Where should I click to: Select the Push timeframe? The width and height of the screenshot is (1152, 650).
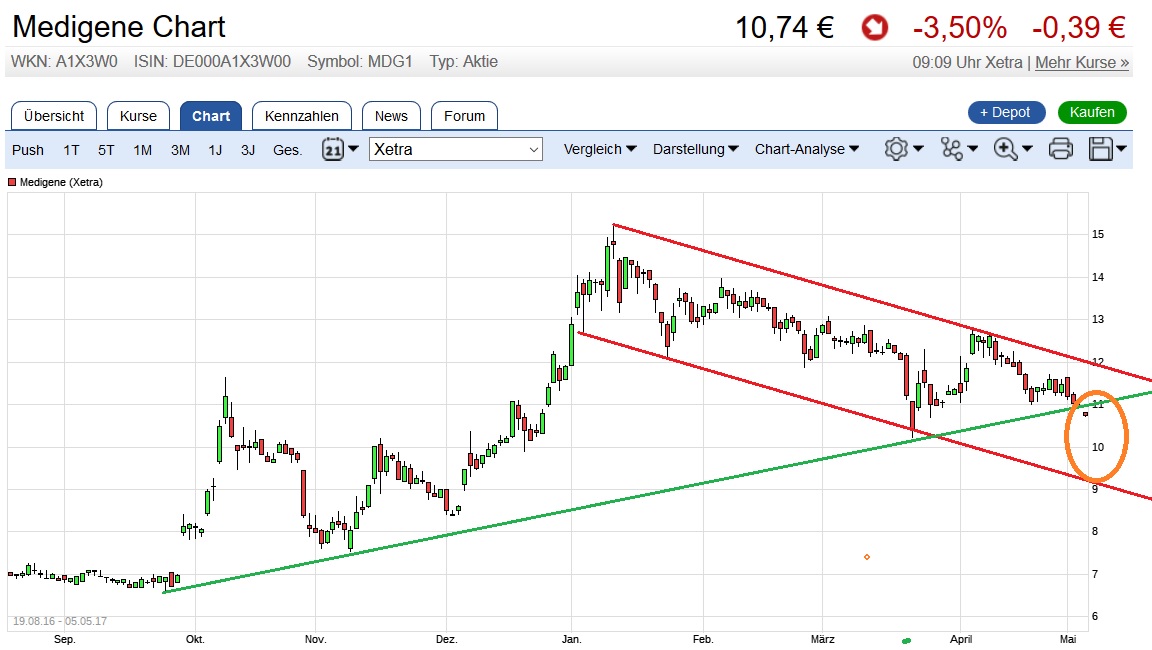28,150
